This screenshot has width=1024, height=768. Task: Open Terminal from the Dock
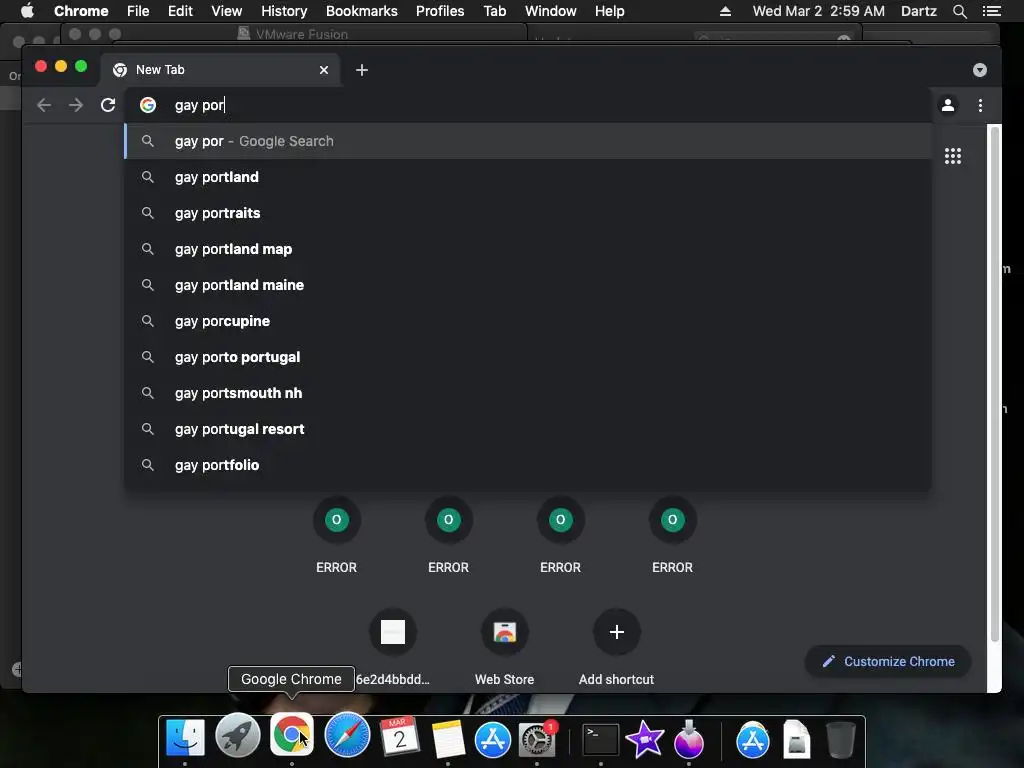[600, 740]
